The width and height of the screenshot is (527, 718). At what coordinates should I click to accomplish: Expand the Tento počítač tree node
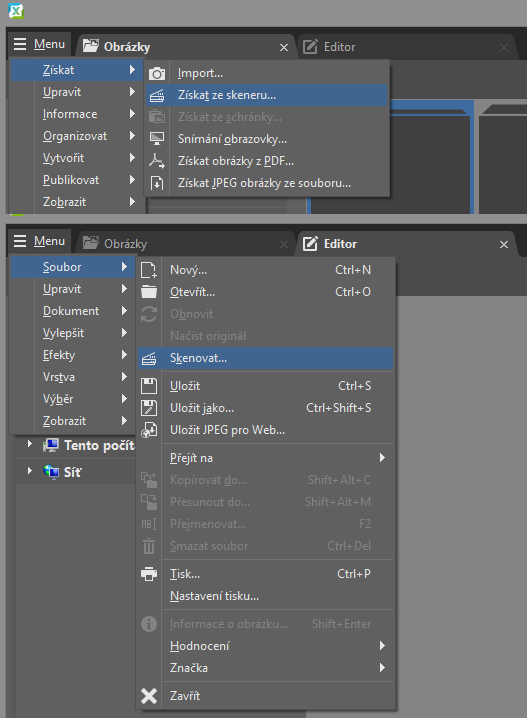(x=30, y=444)
